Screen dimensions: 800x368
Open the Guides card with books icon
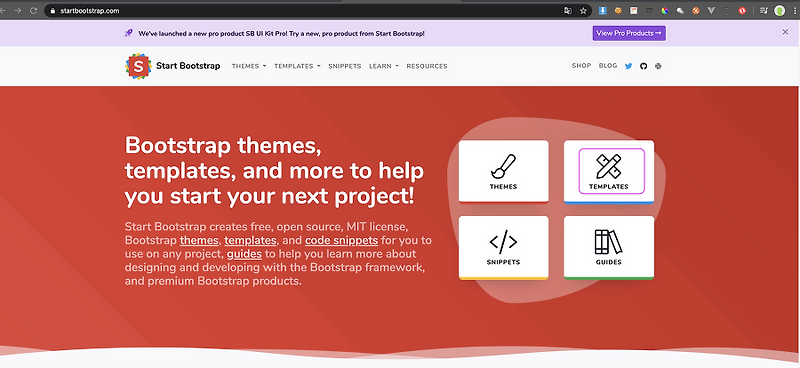click(x=609, y=248)
